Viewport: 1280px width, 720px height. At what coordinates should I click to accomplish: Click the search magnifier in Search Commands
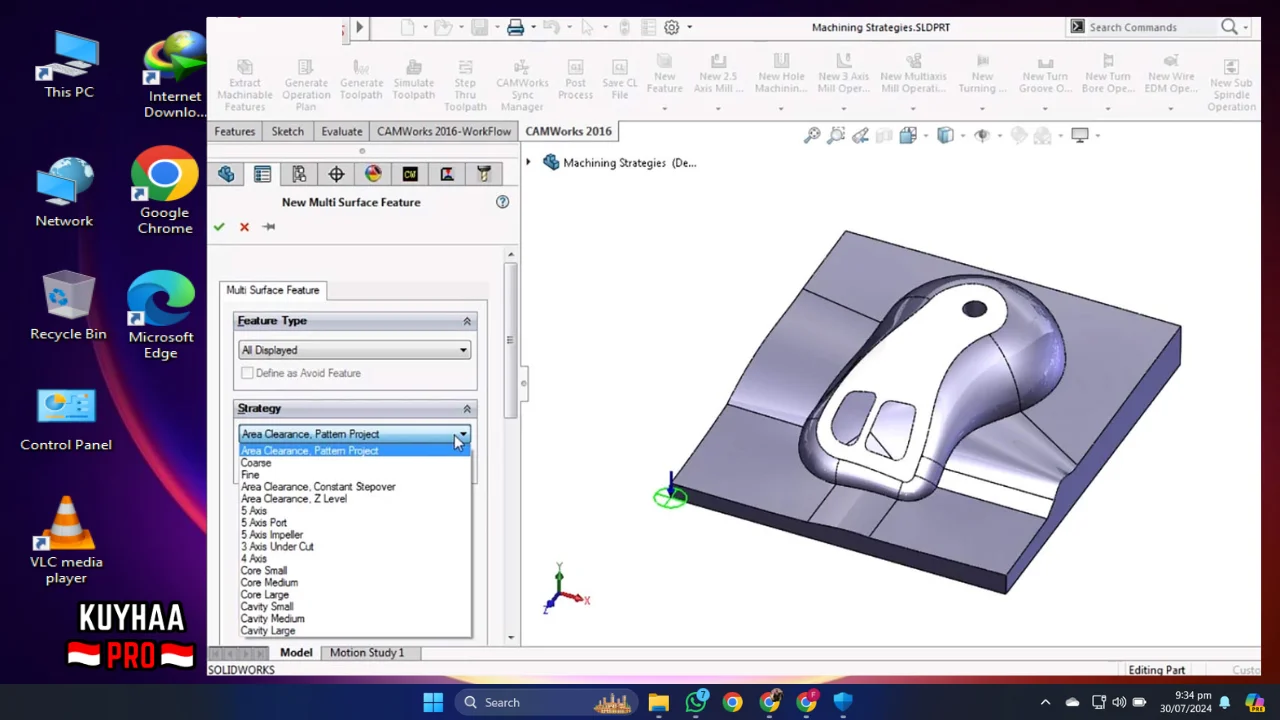(x=1229, y=27)
